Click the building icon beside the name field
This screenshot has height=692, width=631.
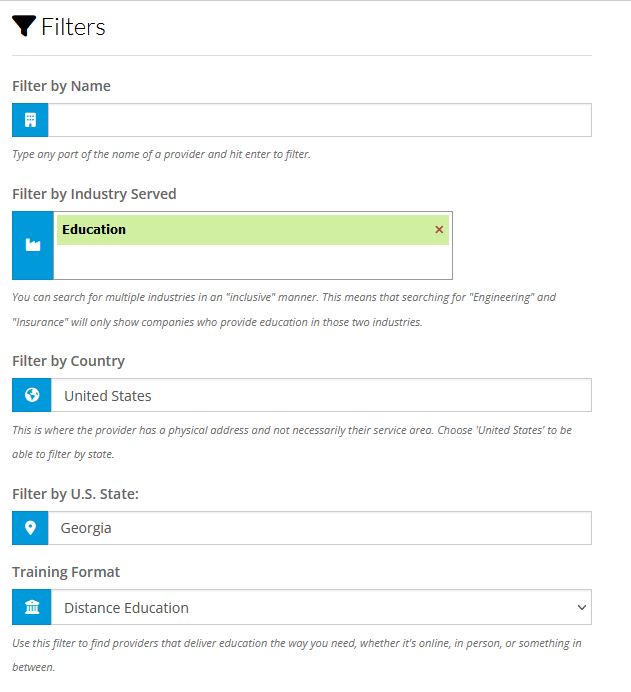click(x=30, y=120)
